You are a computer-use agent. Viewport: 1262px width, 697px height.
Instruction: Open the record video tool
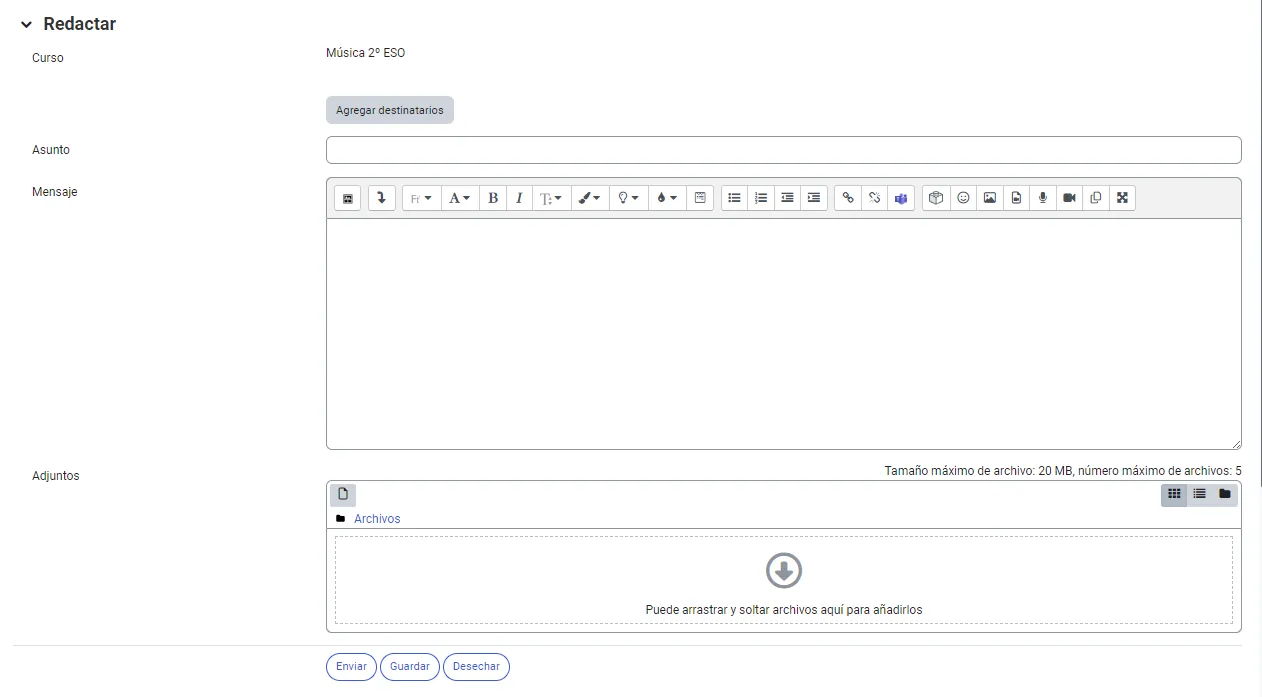click(x=1069, y=197)
